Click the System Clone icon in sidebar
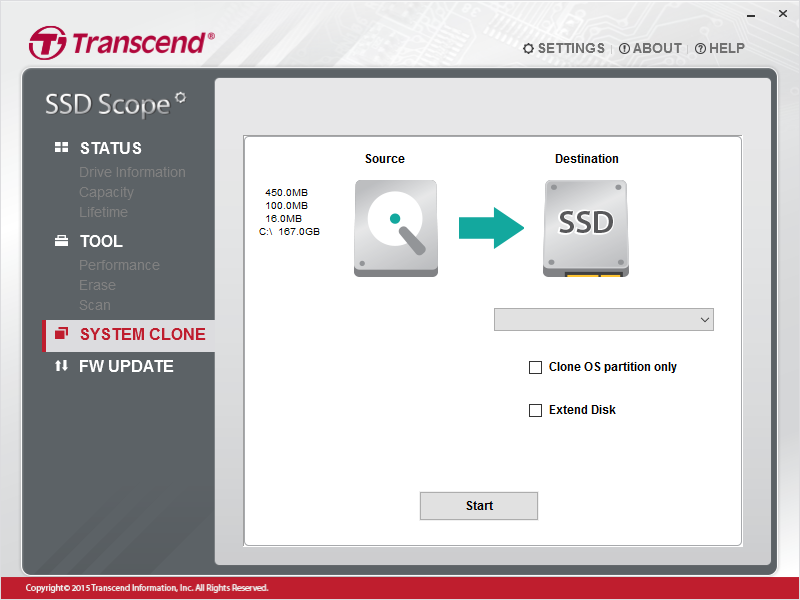 (61, 334)
